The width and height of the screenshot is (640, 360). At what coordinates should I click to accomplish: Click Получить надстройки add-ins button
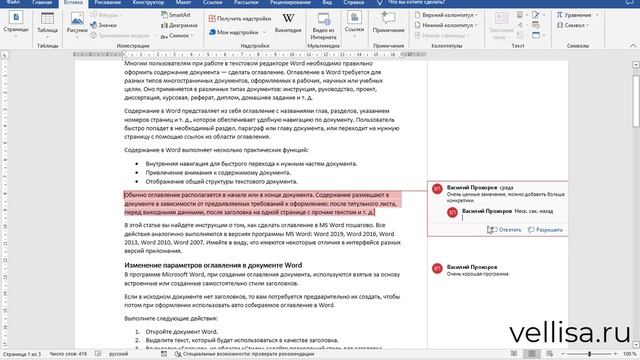click(x=240, y=18)
